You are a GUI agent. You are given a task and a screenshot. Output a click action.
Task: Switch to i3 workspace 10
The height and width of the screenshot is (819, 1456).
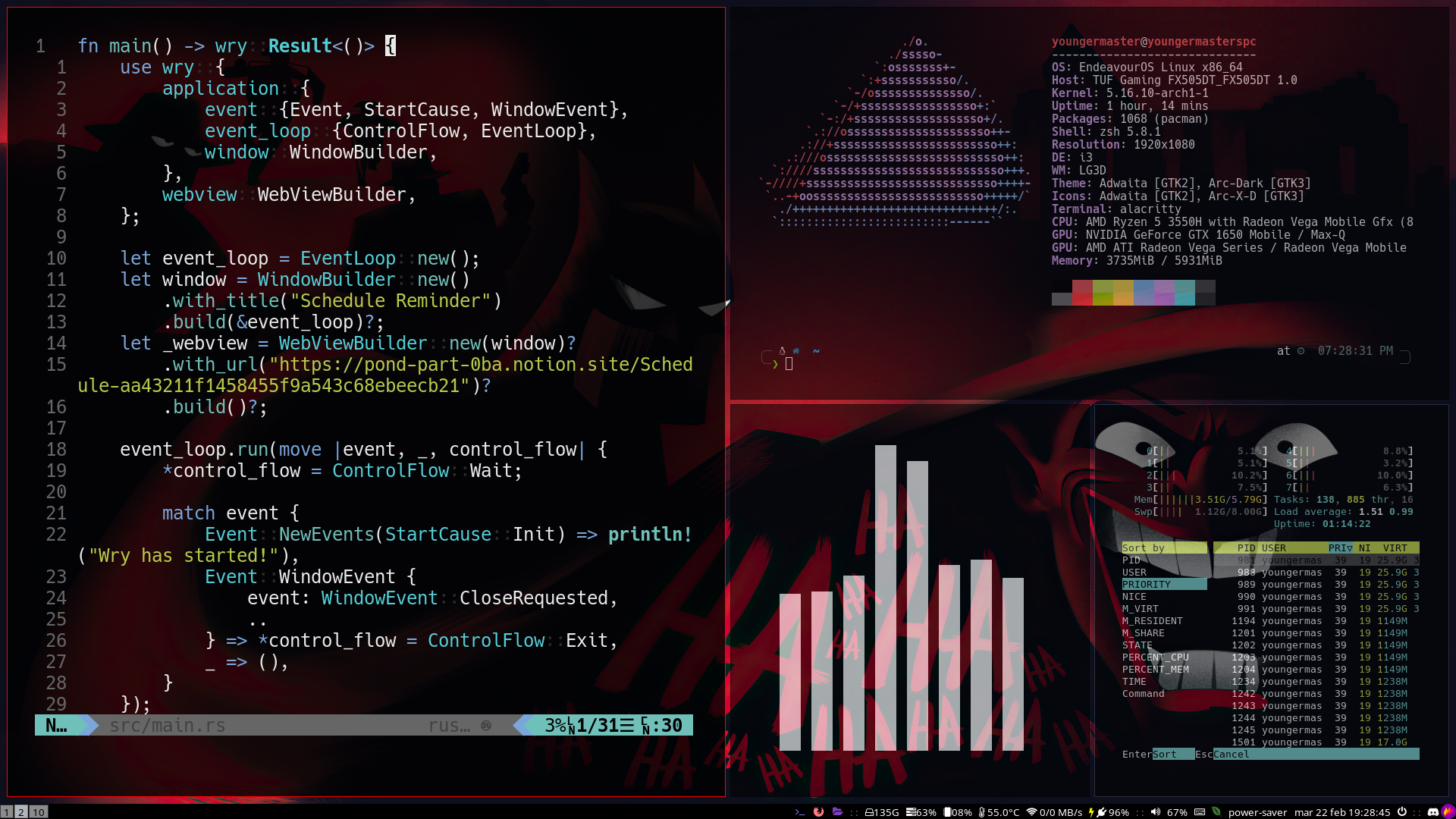[x=38, y=812]
